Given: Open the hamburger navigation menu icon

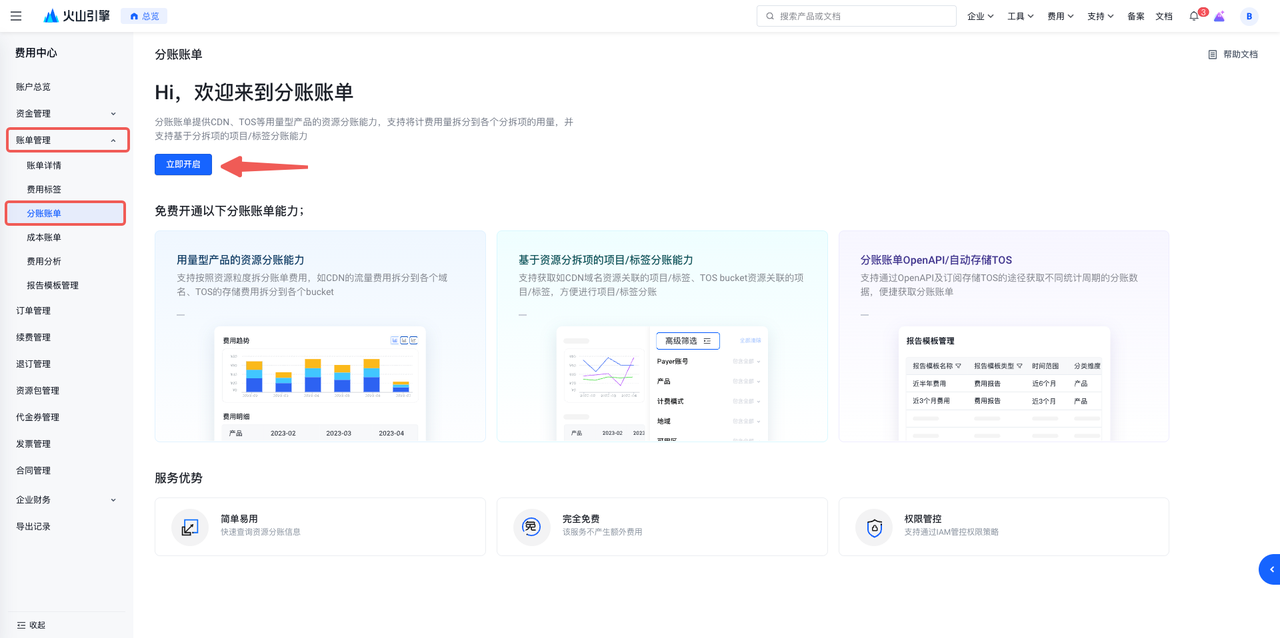Looking at the screenshot, I should (x=16, y=16).
